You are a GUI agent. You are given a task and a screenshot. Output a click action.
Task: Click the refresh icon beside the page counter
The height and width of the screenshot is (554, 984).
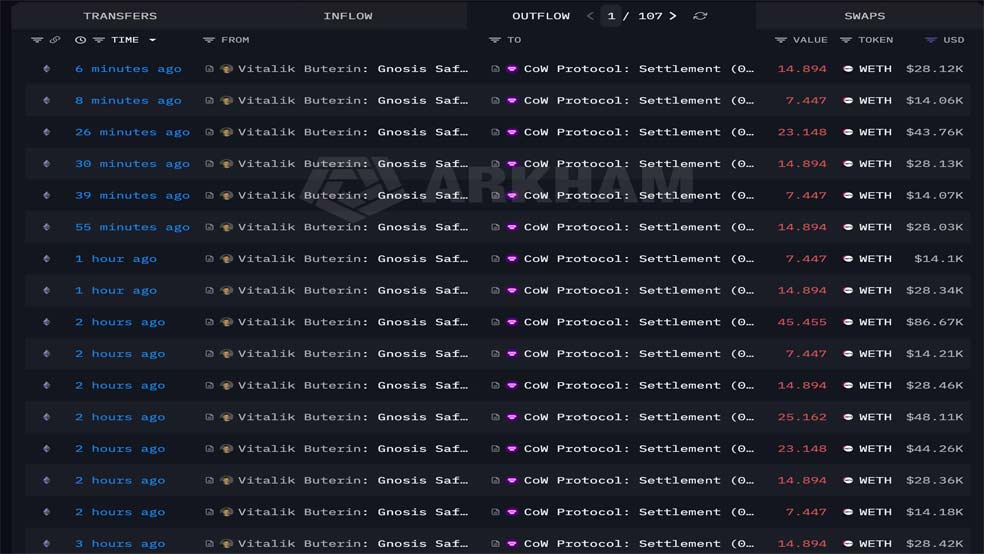tap(700, 16)
